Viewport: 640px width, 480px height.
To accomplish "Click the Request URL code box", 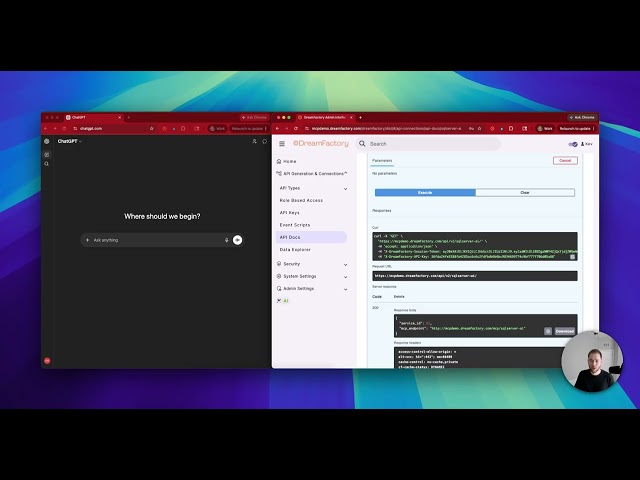I will pos(475,276).
